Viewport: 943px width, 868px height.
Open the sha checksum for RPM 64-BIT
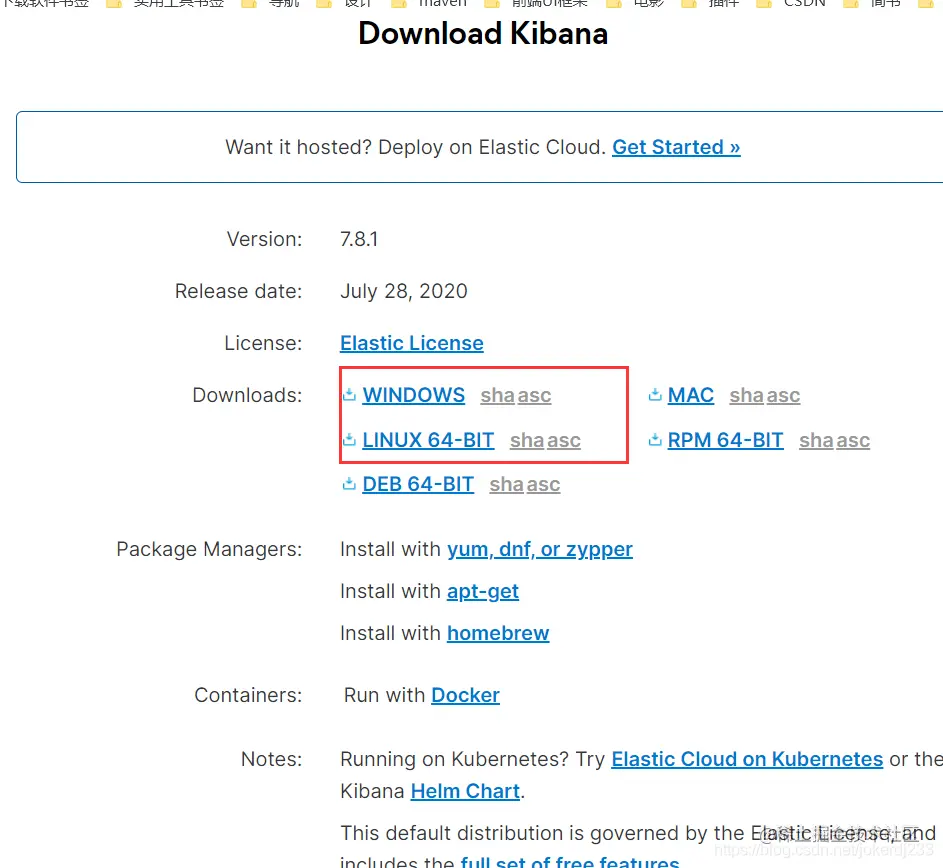point(816,440)
